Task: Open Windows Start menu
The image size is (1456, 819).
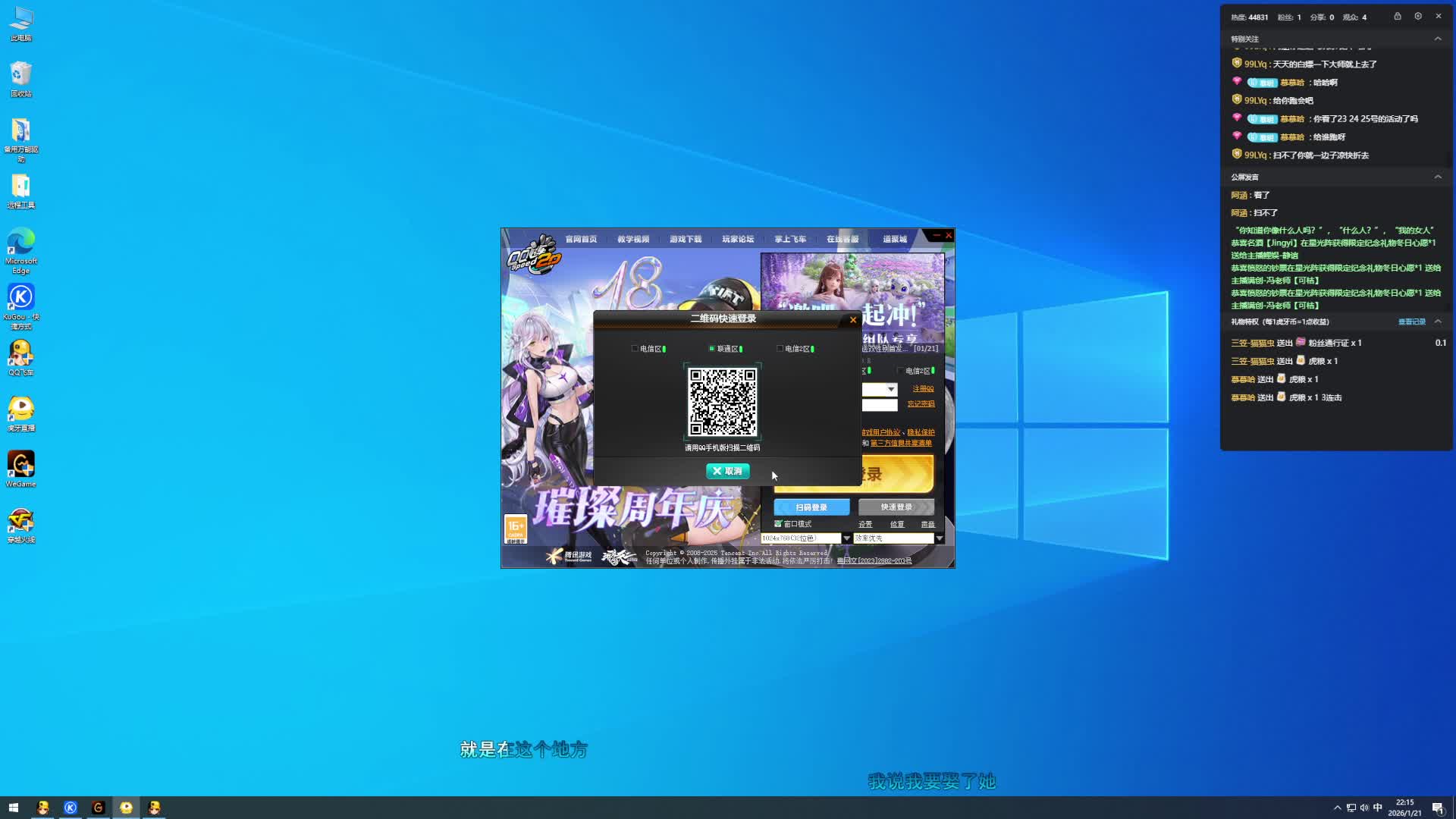Action: (13, 808)
